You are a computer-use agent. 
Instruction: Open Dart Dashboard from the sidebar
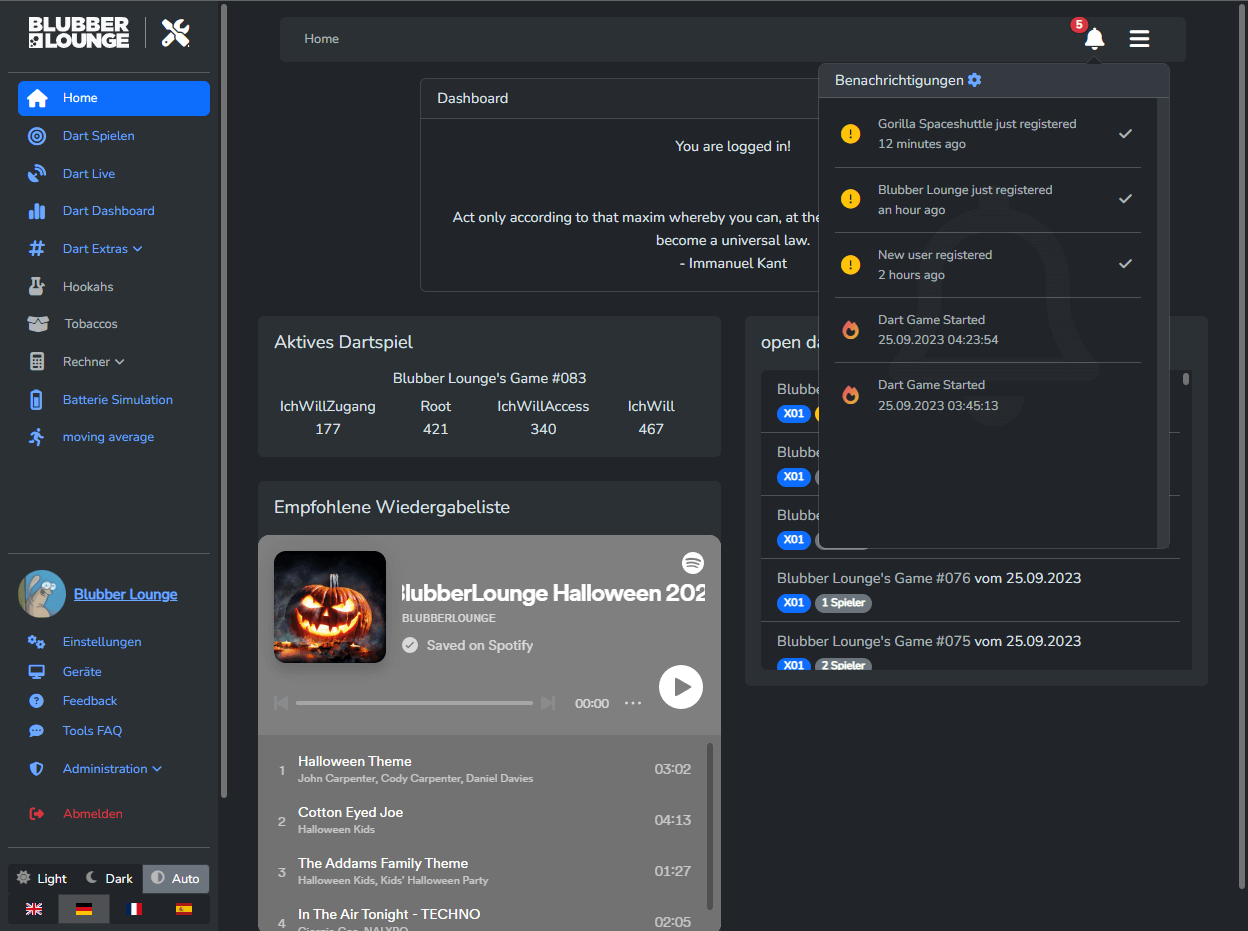108,211
